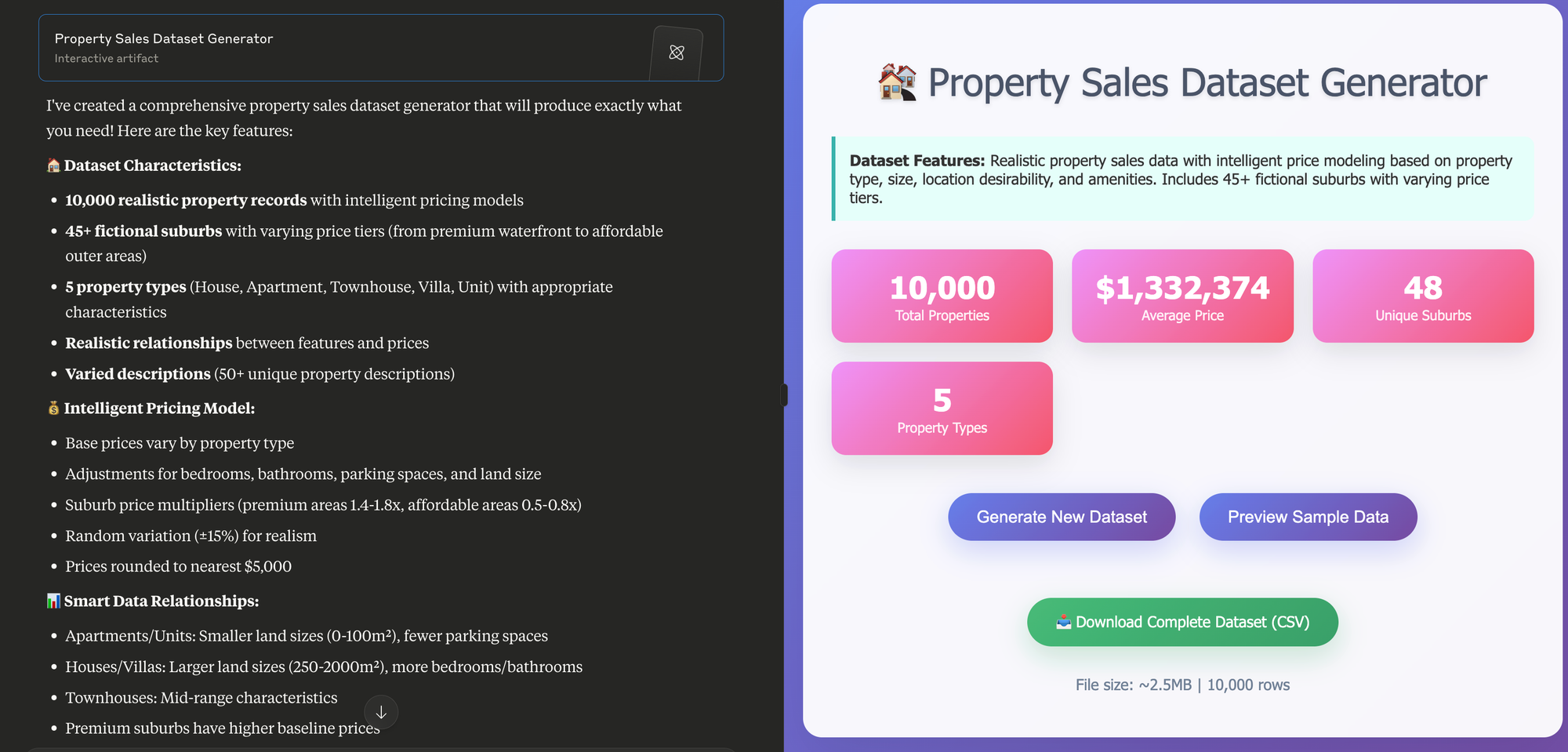The height and width of the screenshot is (752, 1568).
Task: Click the scroll-to-bottom arrow button
Action: coord(381,712)
